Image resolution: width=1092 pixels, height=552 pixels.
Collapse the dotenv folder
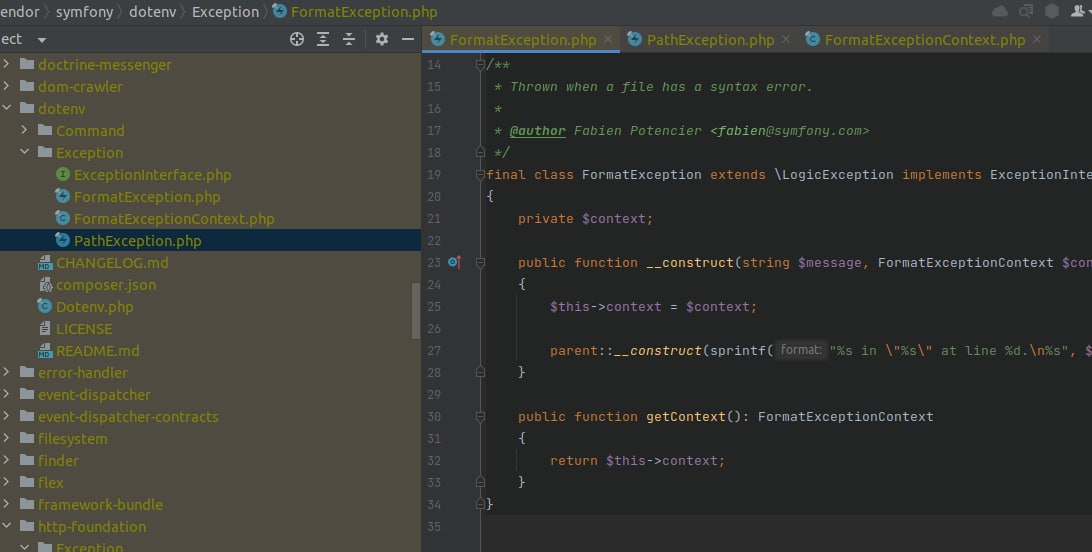[x=6, y=108]
